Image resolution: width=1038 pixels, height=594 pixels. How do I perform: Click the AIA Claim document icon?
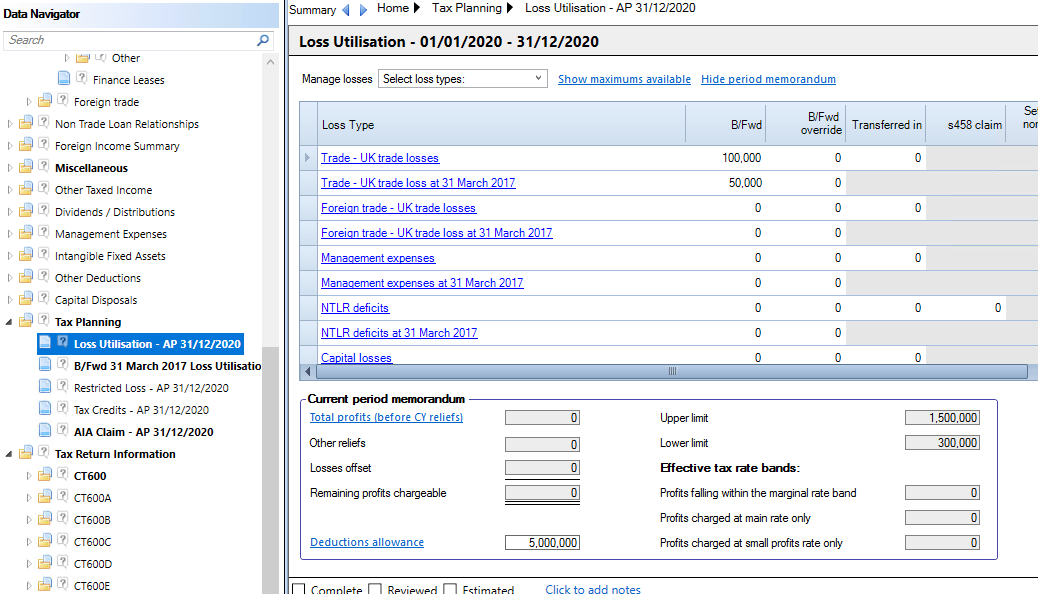pyautogui.click(x=45, y=431)
